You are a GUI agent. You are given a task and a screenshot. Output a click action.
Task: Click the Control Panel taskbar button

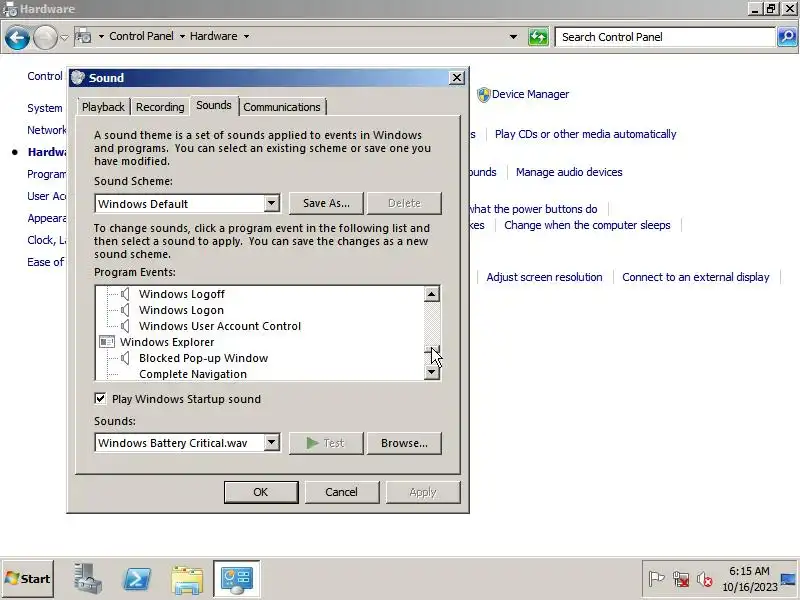pyautogui.click(x=237, y=579)
